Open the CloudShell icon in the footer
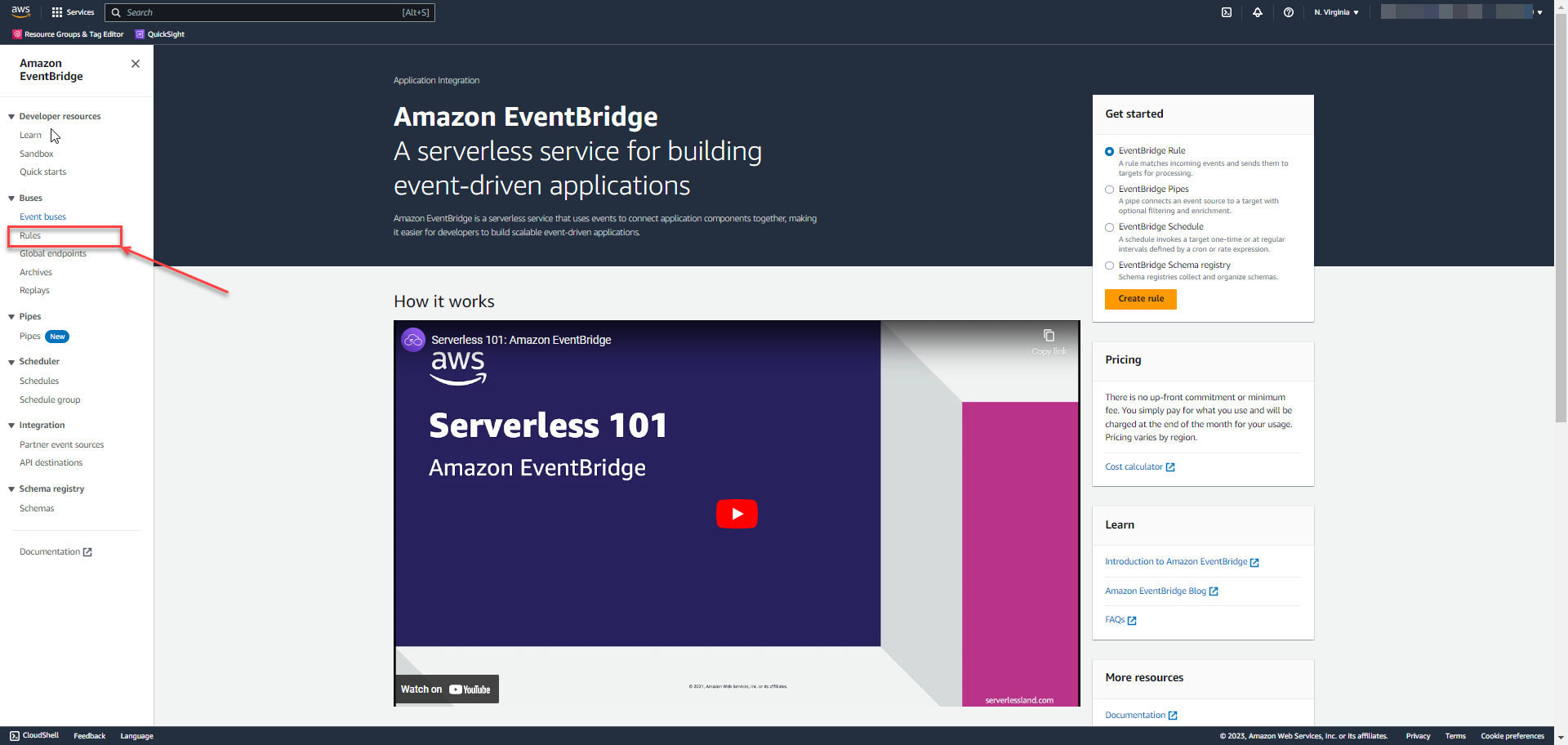Viewport: 1568px width, 745px height. point(15,736)
